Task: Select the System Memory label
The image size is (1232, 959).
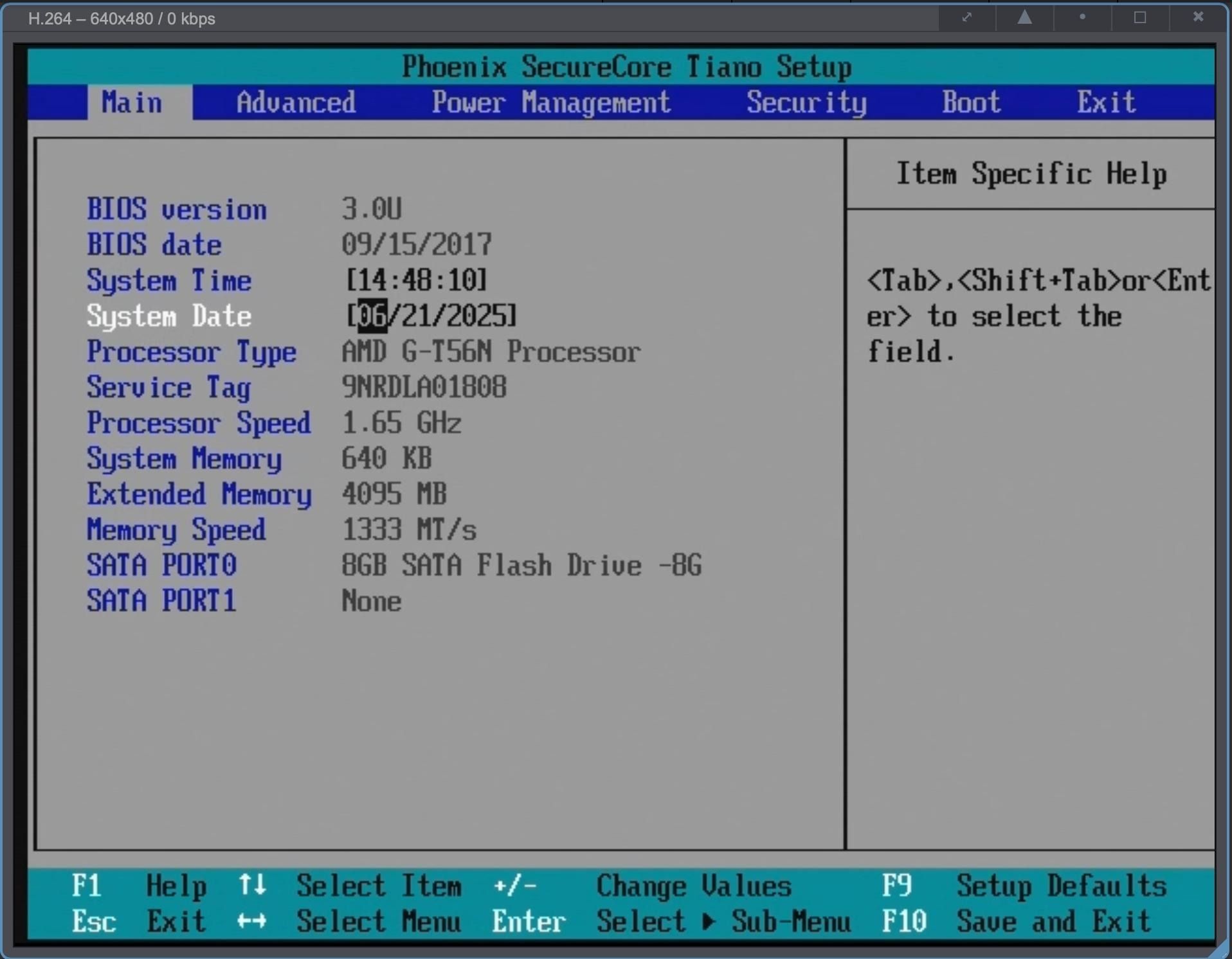Action: [x=184, y=459]
